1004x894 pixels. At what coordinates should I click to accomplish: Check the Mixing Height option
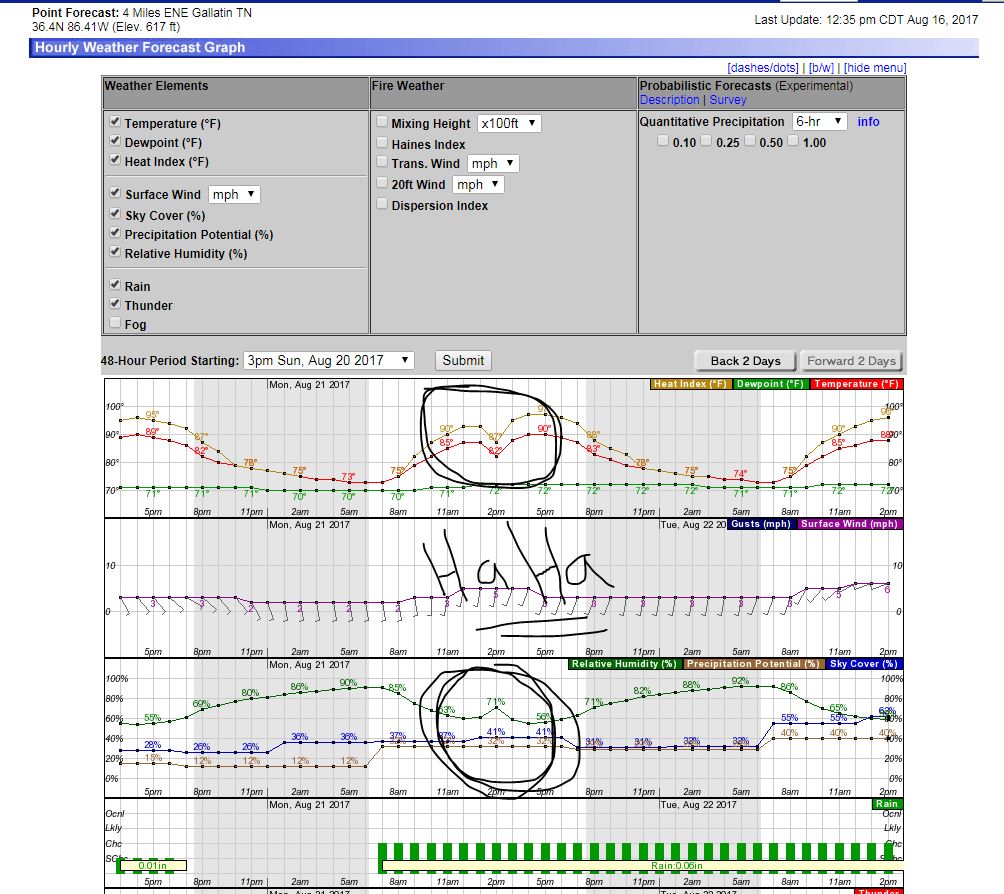pyautogui.click(x=382, y=123)
